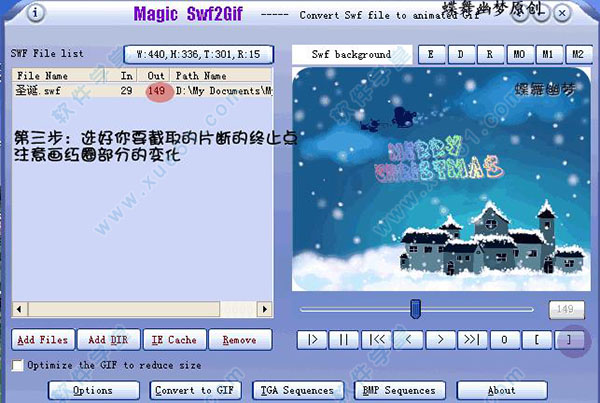Click the Path Name column header
The width and height of the screenshot is (600, 403).
click(221, 76)
